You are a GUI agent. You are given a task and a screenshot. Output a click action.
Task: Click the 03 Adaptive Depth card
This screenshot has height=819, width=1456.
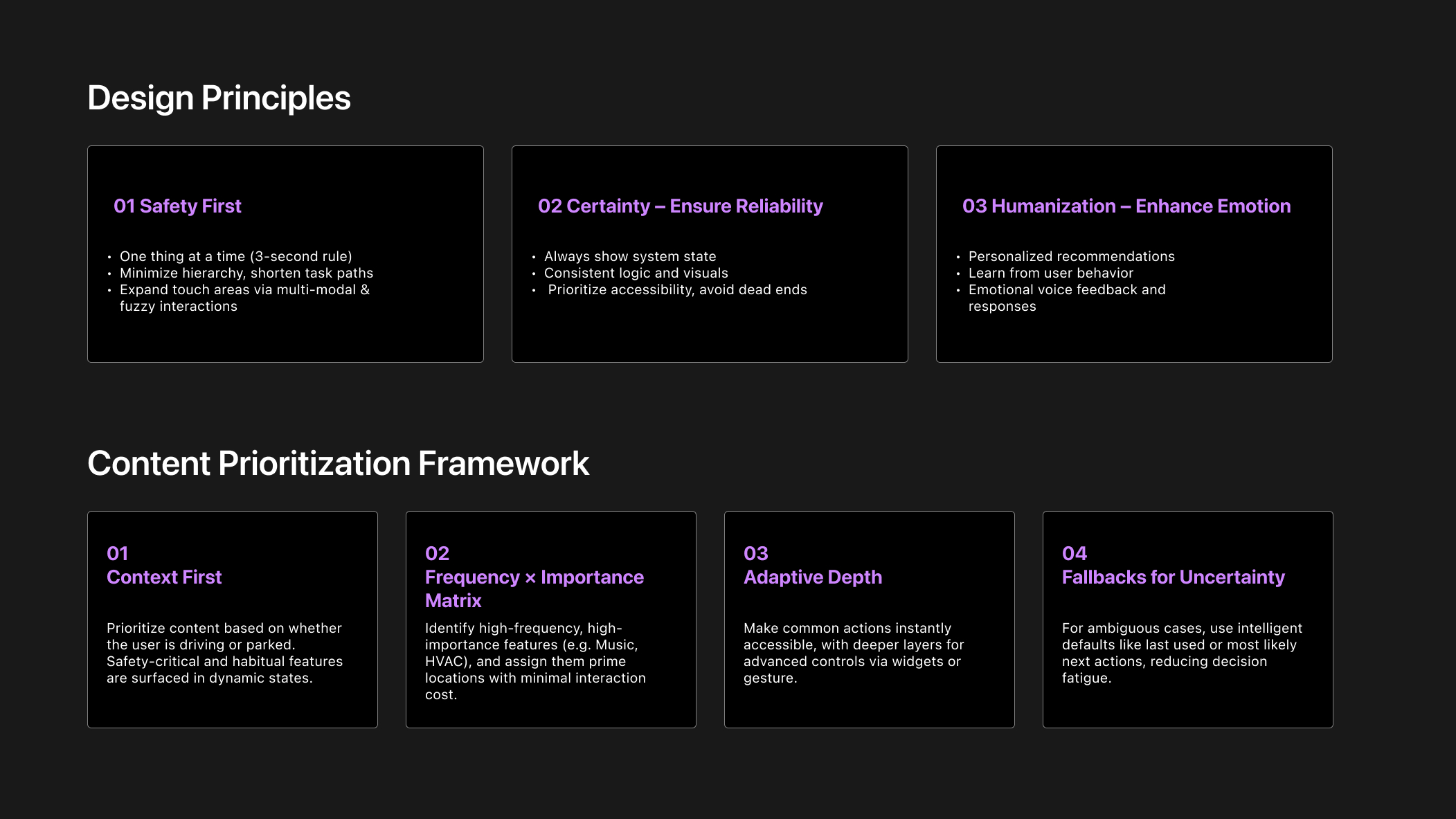[x=869, y=619]
